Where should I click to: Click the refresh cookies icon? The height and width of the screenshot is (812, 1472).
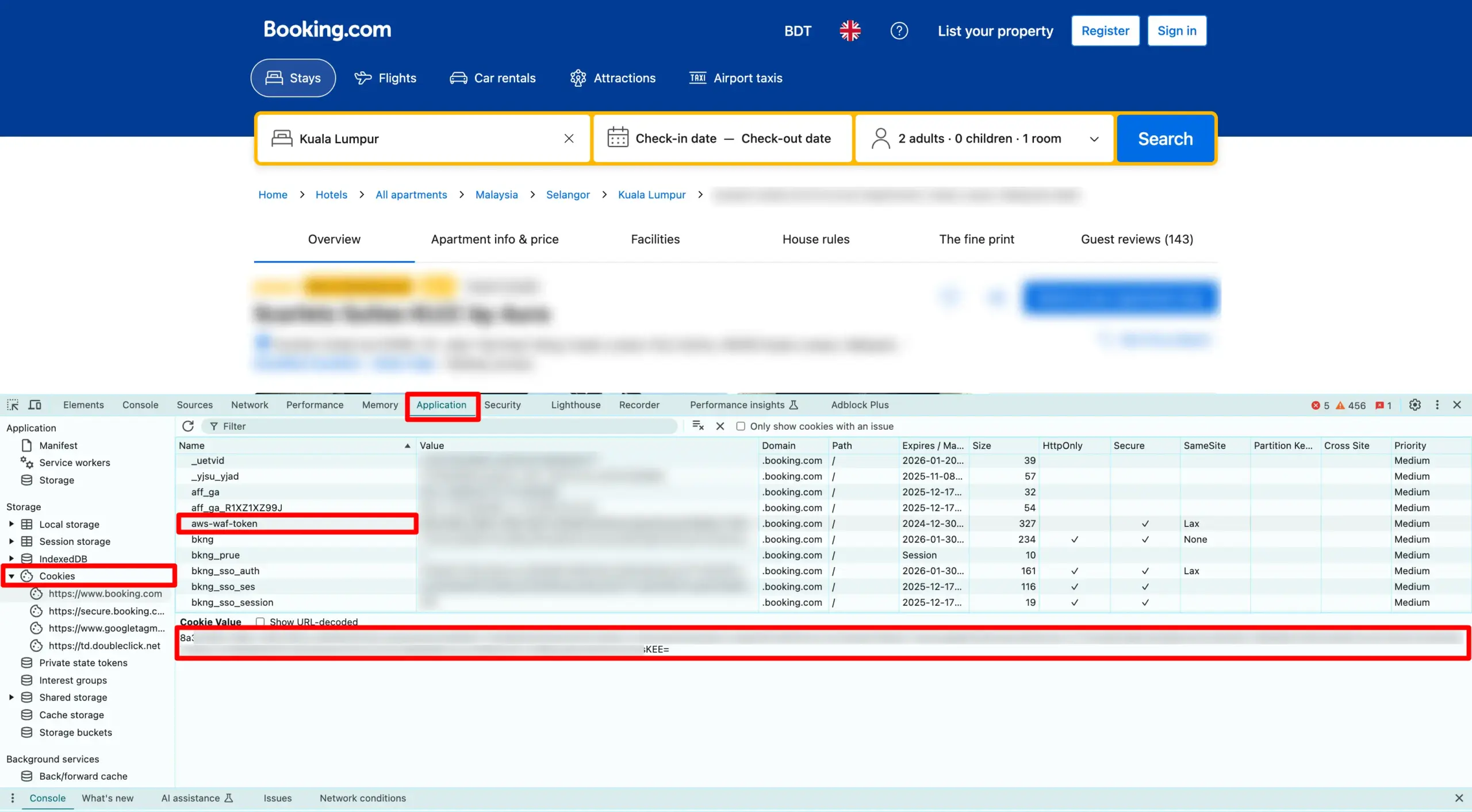point(188,426)
